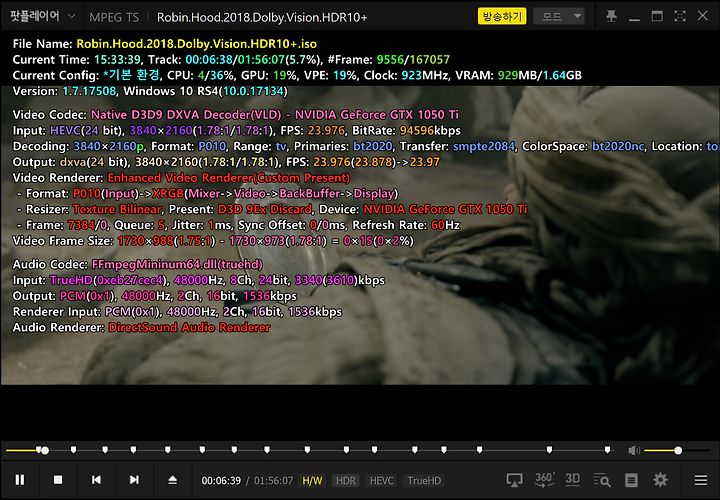Screen dimensions: 720x500
Task: Click the total duration 01:56:07
Action: point(273,481)
